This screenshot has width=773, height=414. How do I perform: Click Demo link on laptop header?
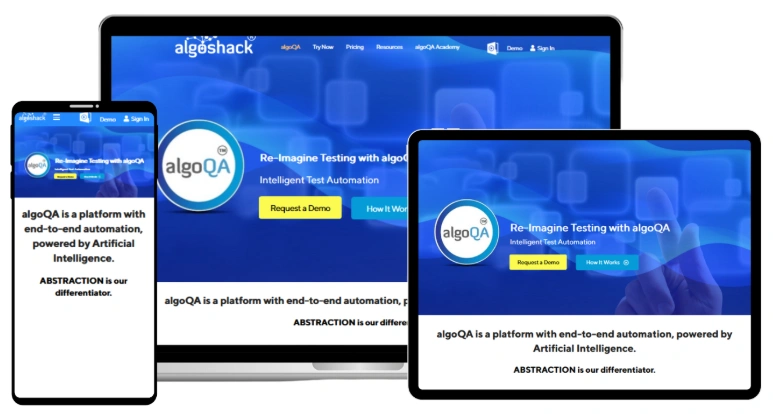(x=514, y=48)
